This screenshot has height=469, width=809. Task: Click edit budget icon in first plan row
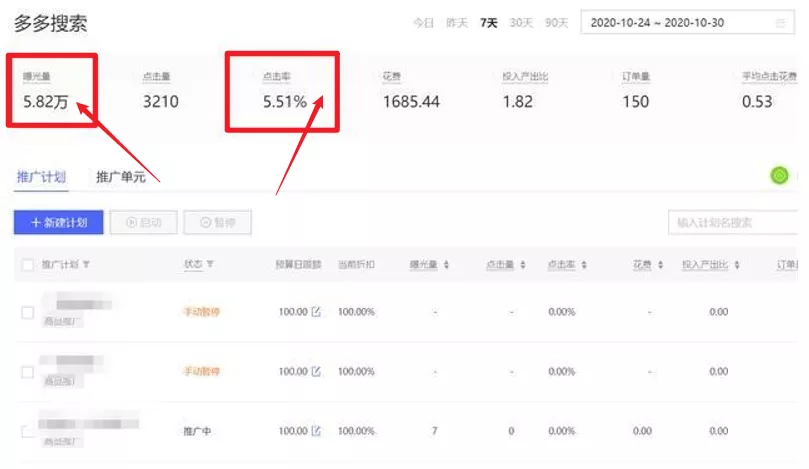[317, 312]
